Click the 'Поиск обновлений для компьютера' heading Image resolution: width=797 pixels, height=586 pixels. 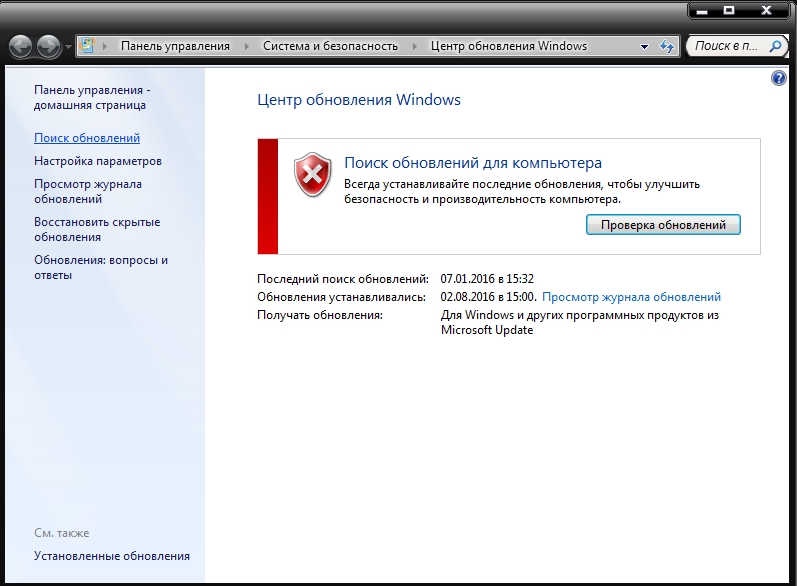[x=473, y=163]
